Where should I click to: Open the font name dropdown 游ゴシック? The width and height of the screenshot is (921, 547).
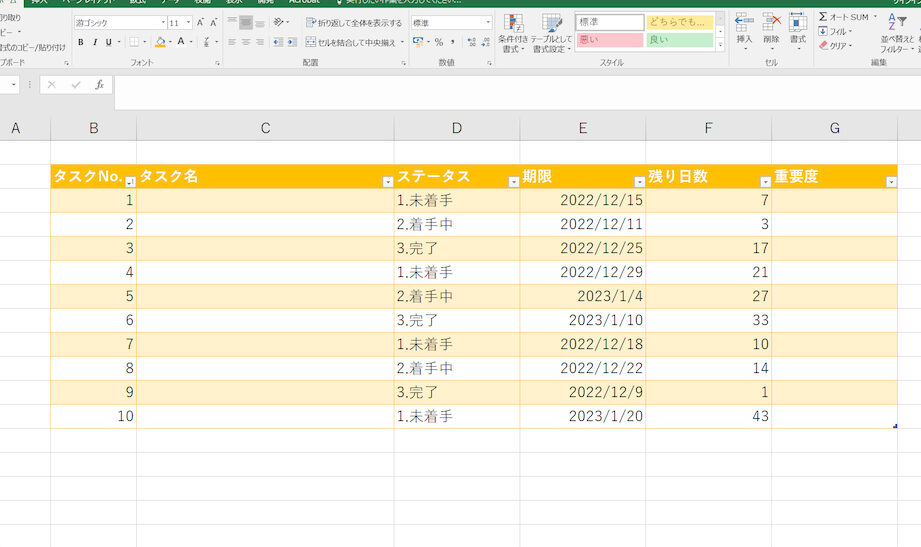[163, 22]
